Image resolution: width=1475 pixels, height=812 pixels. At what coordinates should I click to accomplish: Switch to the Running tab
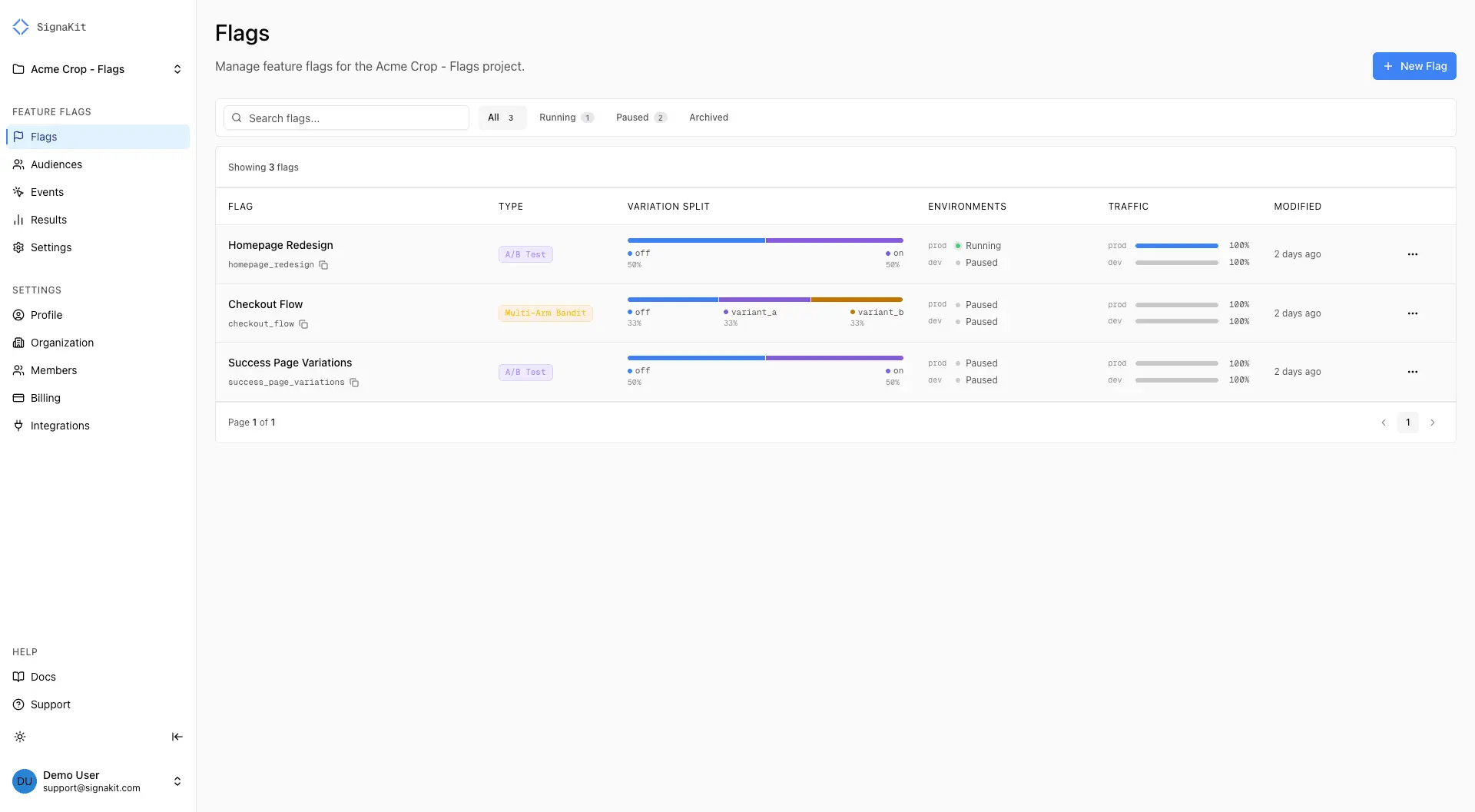[x=566, y=118]
